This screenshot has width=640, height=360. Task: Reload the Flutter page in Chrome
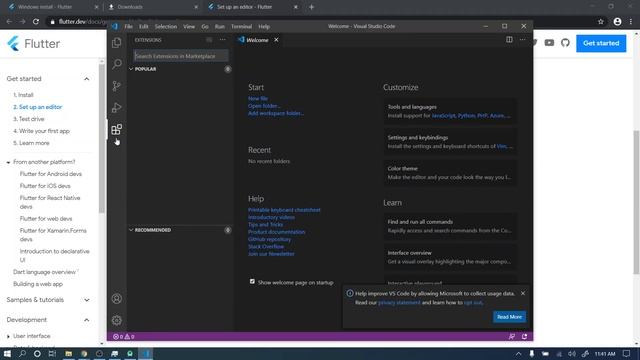(x=36, y=22)
